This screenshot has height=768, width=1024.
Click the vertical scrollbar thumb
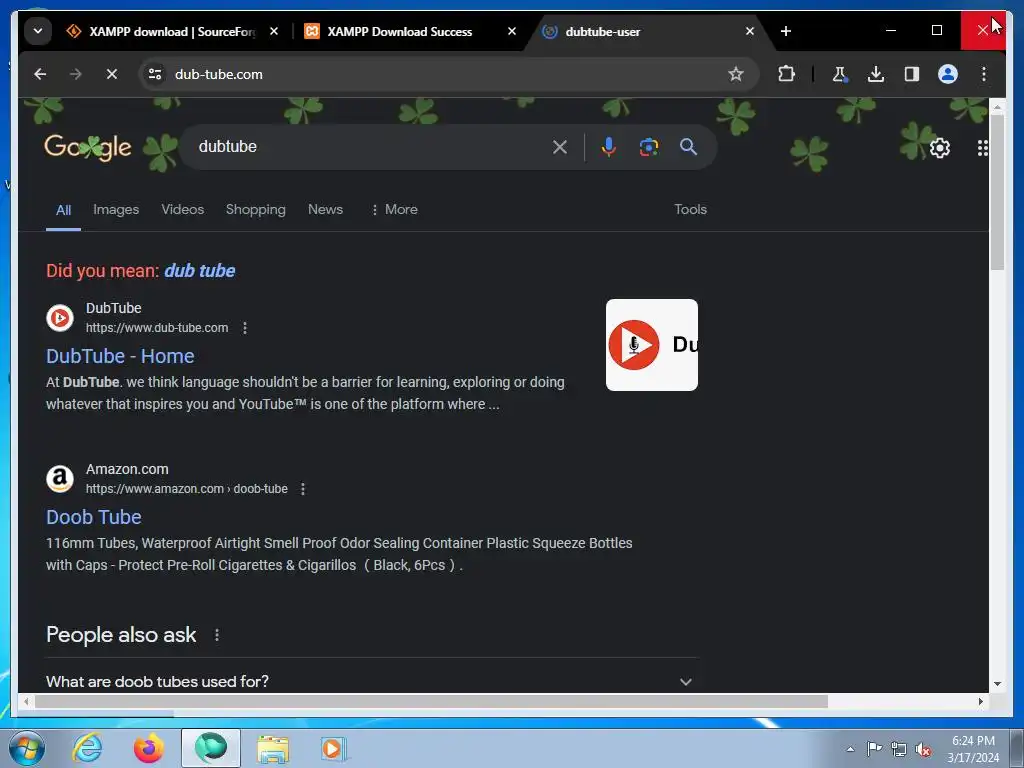997,191
